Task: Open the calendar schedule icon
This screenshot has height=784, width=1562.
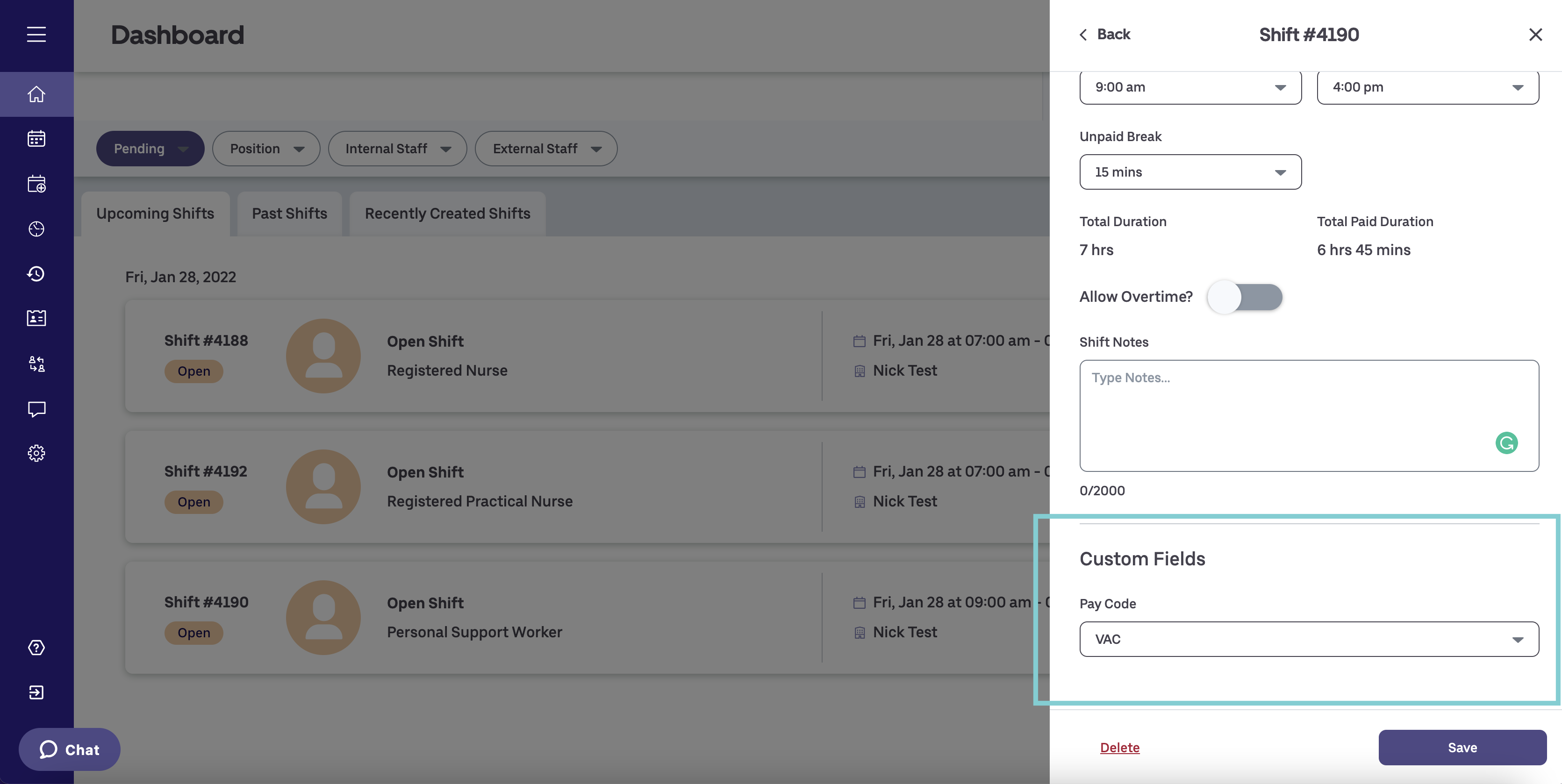Action: (36, 139)
